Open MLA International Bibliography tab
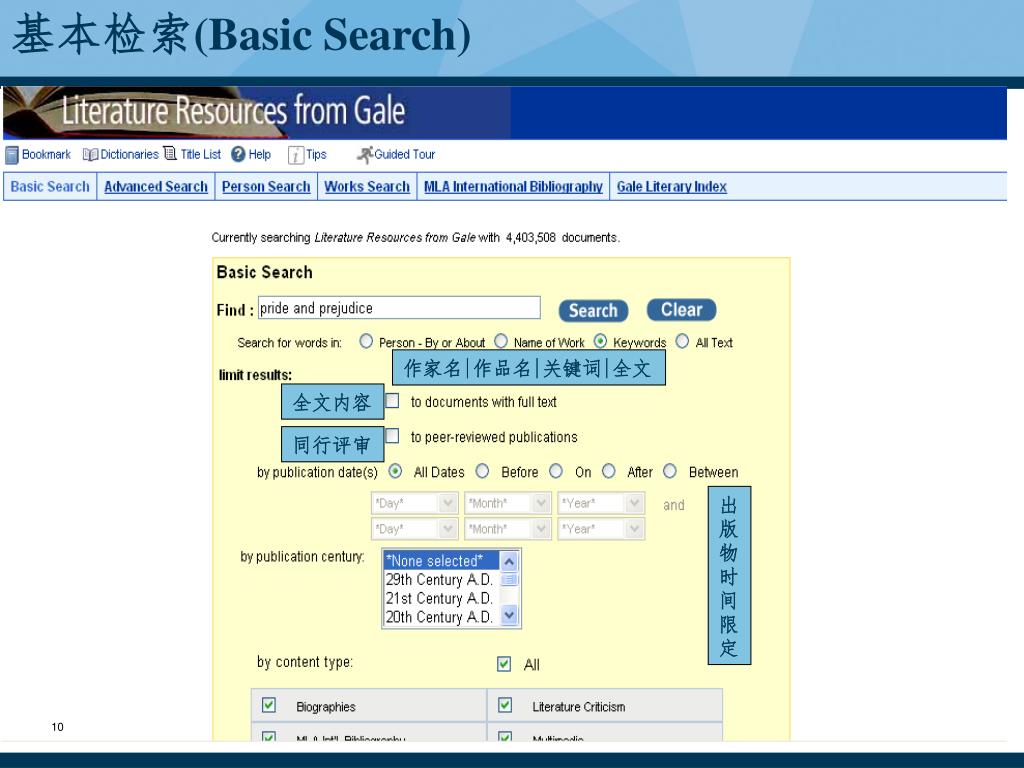This screenshot has width=1024, height=768. (513, 187)
